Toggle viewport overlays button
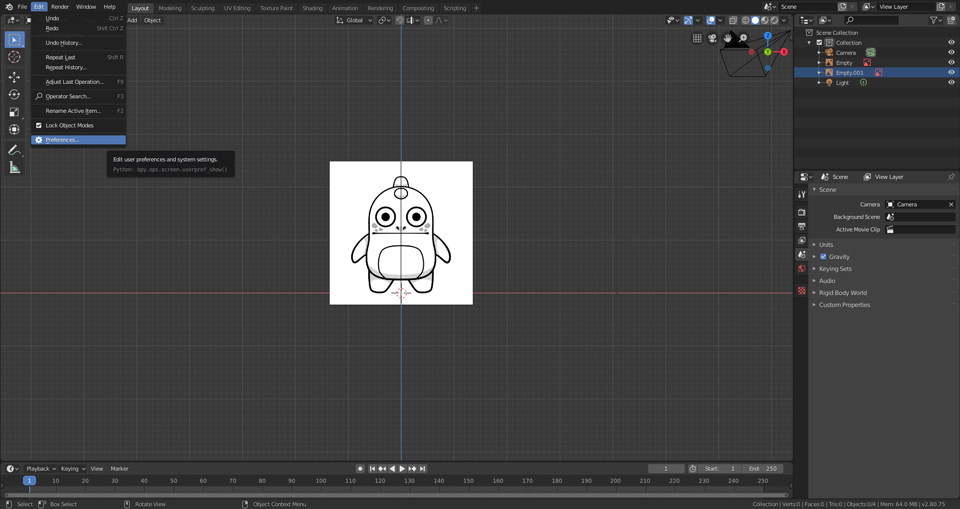Image resolution: width=960 pixels, height=509 pixels. point(710,20)
